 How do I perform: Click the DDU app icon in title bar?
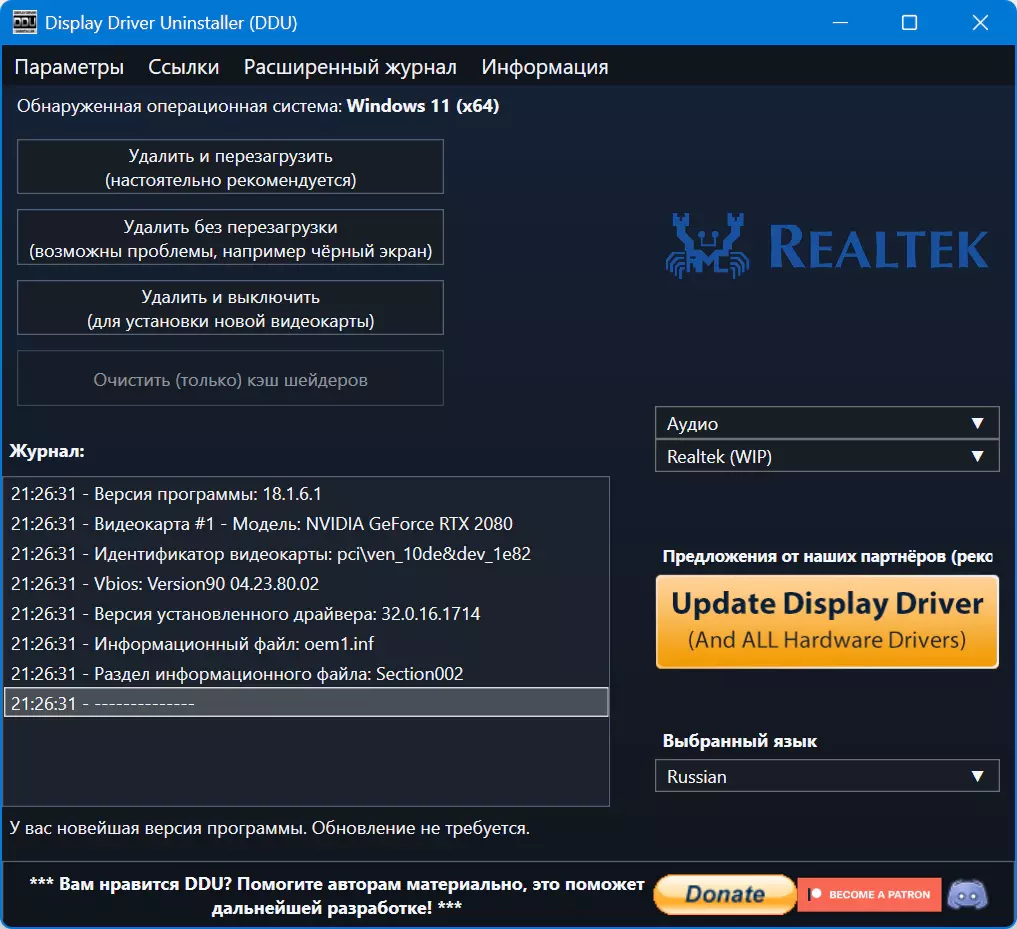tap(25, 22)
